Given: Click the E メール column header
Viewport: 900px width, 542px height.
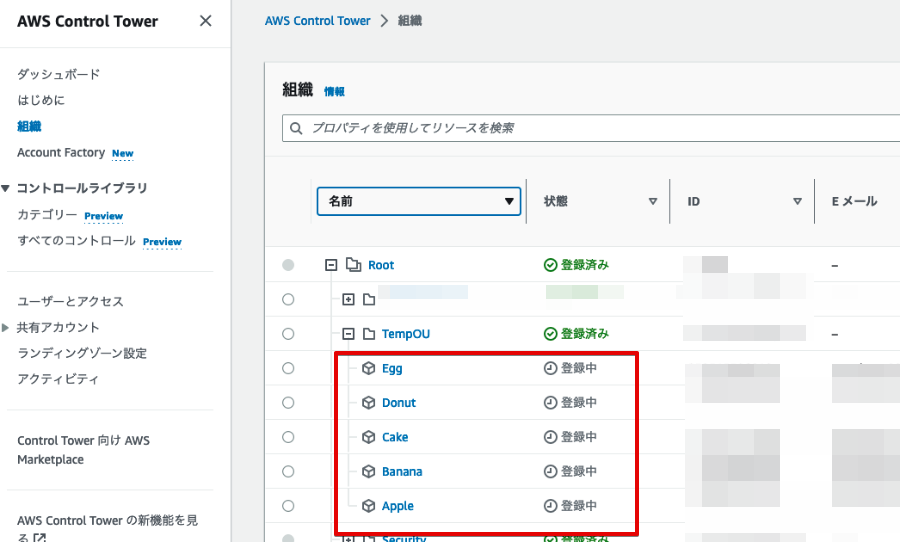Looking at the screenshot, I should [x=855, y=202].
